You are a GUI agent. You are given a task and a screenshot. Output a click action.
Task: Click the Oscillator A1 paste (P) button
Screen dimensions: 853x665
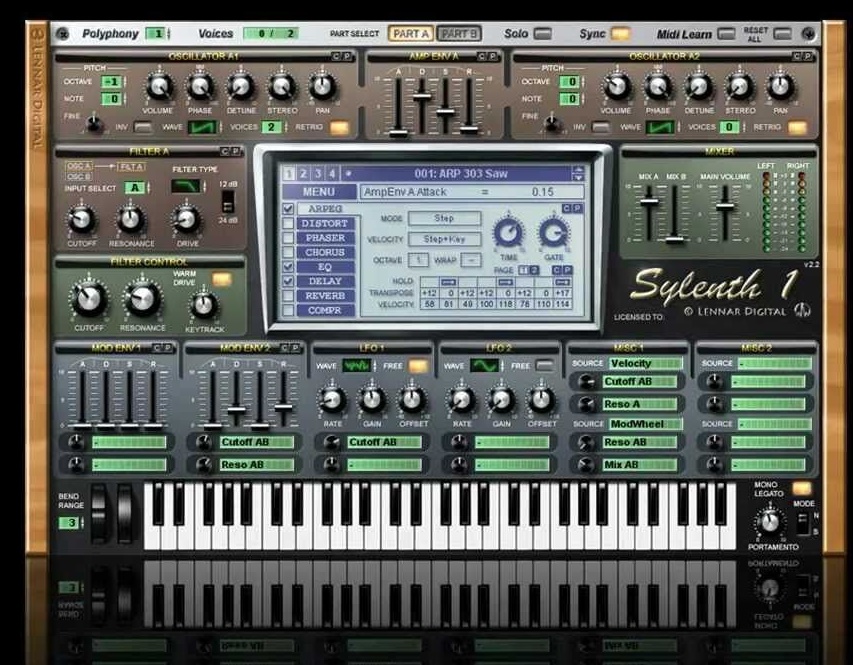coord(346,56)
